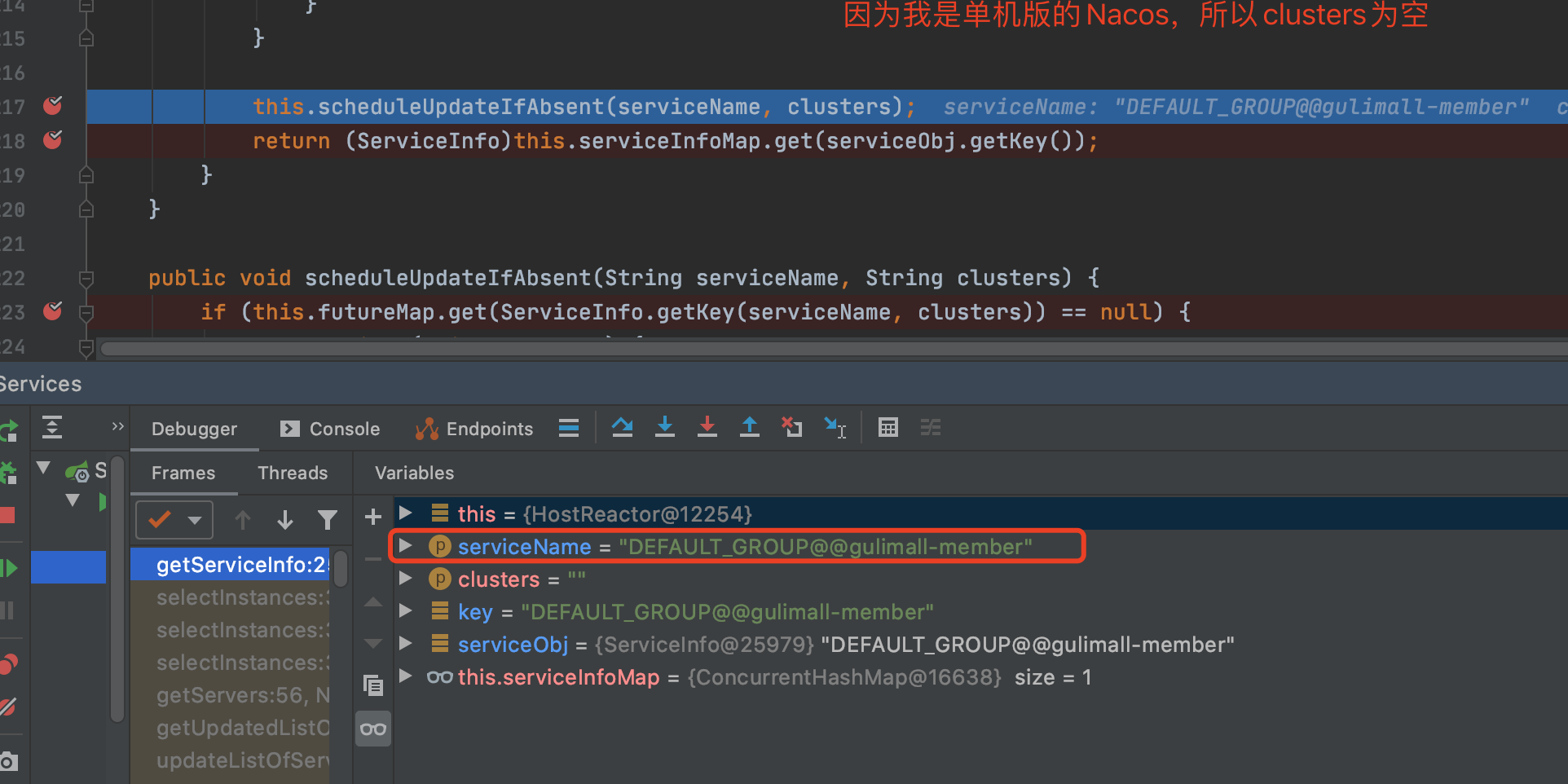This screenshot has width=1568, height=784.
Task: Click the camera thread dump icon
Action: click(x=8, y=762)
